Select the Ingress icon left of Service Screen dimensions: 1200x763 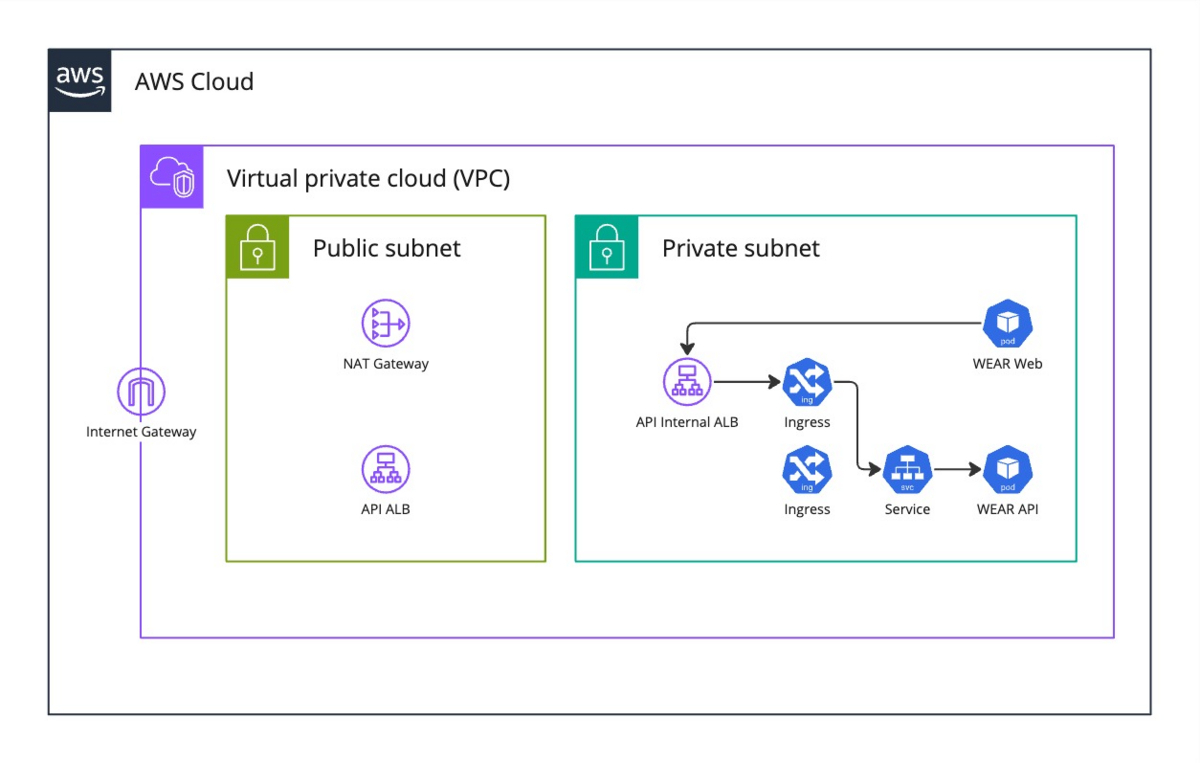[x=807, y=470]
